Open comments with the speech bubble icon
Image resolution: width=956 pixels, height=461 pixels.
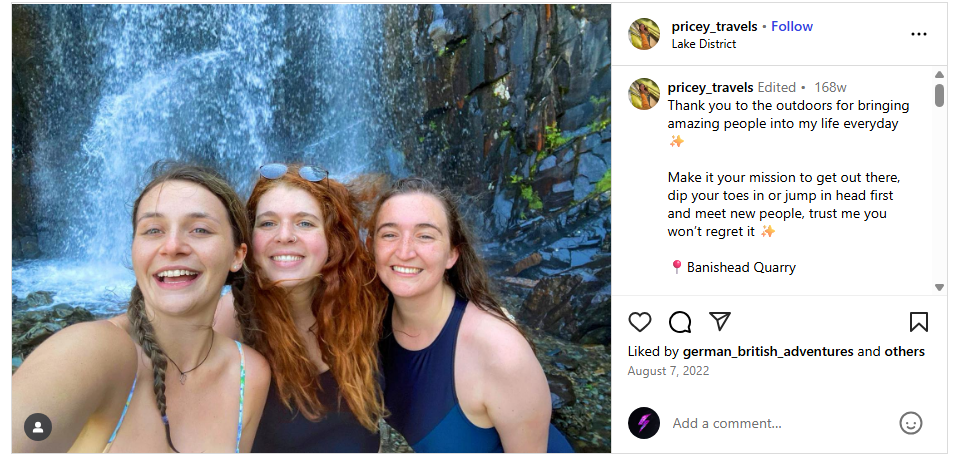(x=680, y=322)
